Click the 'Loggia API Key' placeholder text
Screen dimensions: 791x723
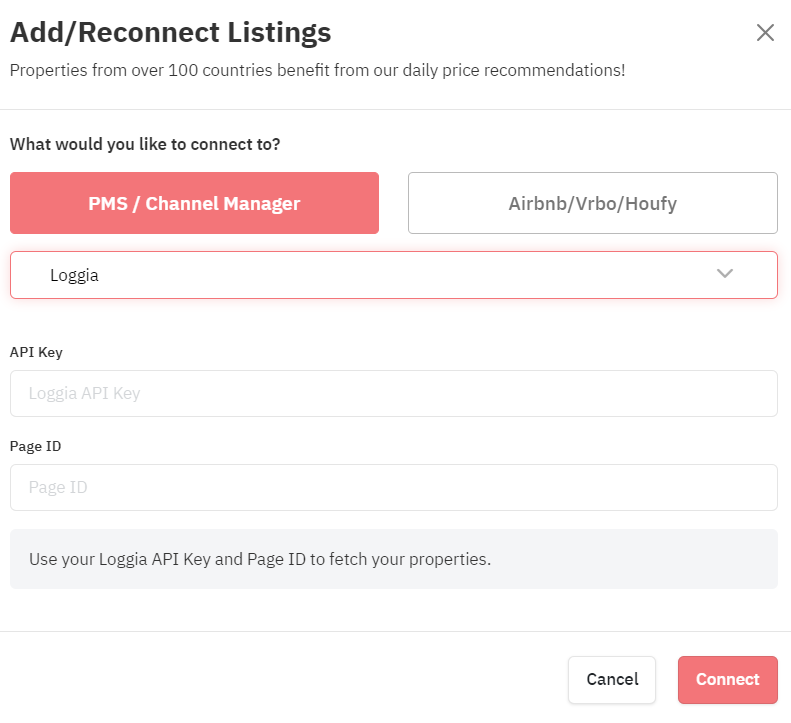[x=84, y=394]
